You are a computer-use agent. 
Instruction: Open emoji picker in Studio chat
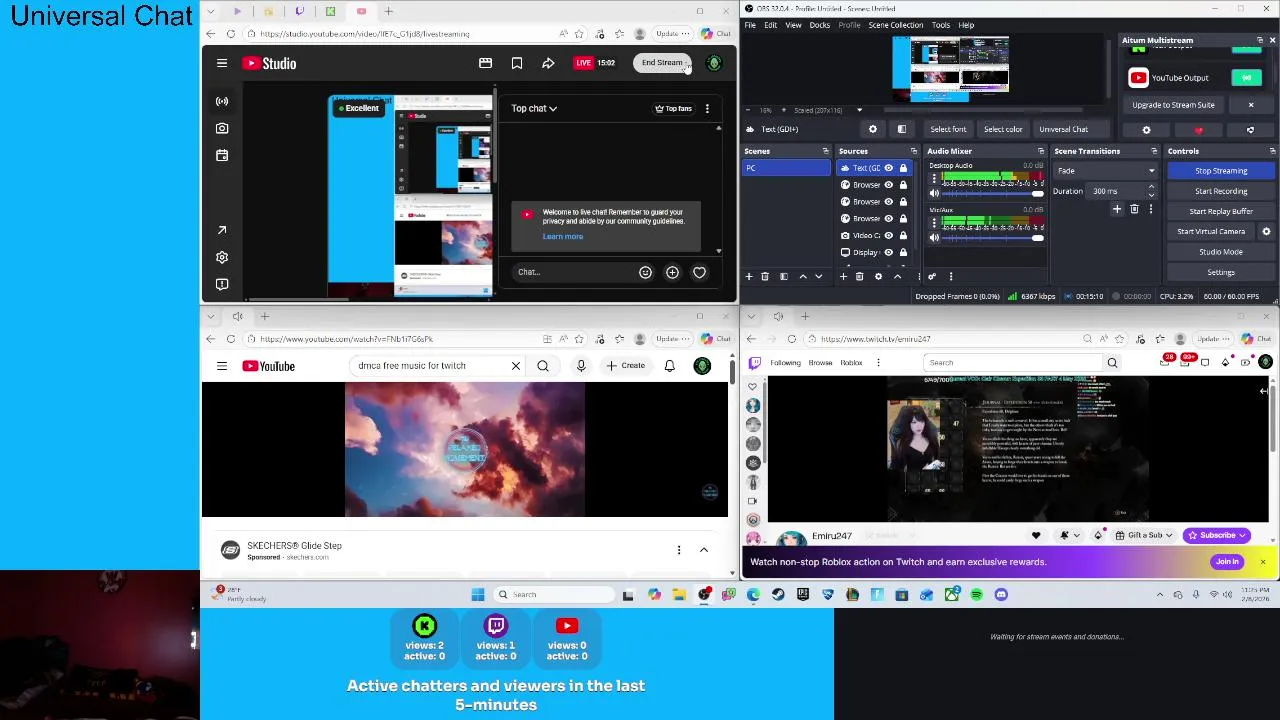(x=645, y=272)
